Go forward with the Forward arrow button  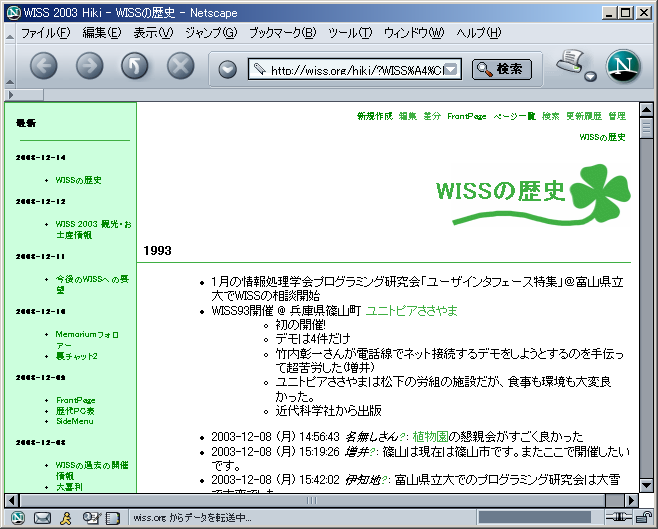[89, 66]
